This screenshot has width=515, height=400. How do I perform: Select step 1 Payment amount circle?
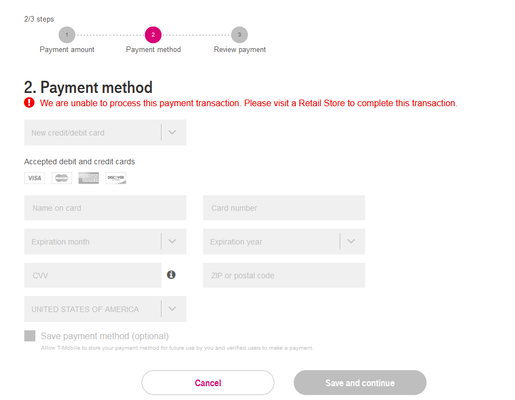coord(67,35)
